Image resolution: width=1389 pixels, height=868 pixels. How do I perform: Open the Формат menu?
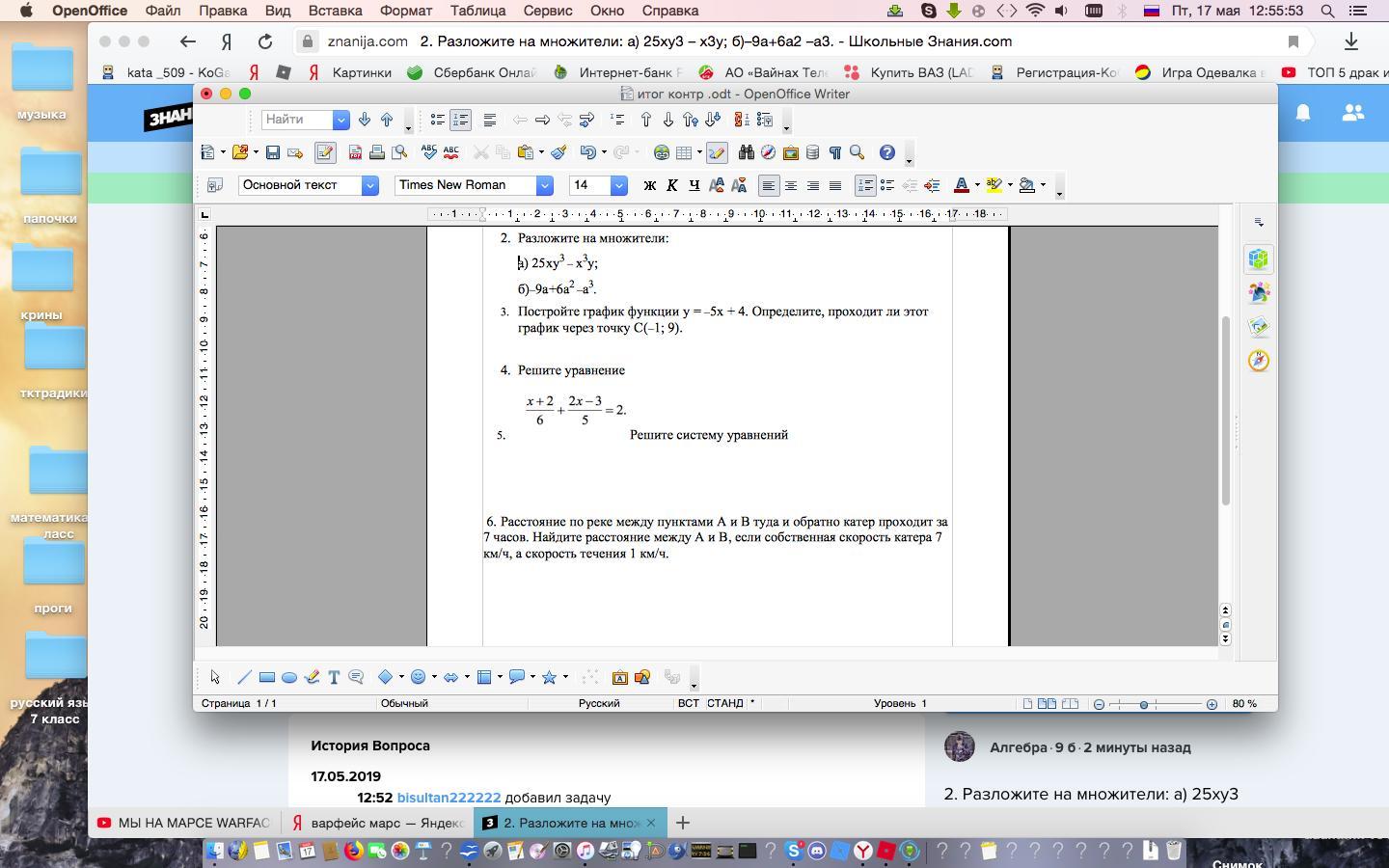coord(405,11)
